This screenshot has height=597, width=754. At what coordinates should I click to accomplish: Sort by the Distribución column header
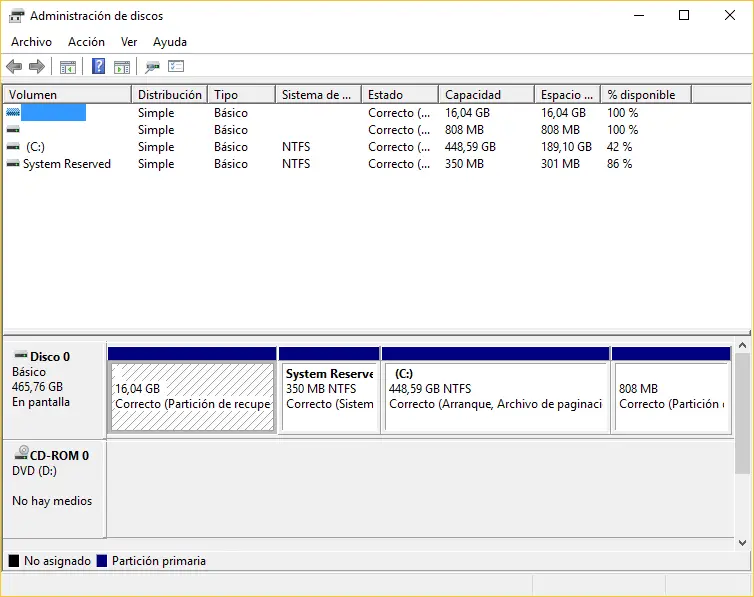170,95
